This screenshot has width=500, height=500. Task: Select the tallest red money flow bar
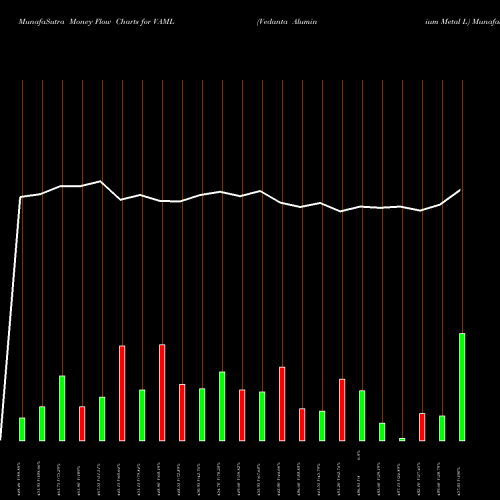point(162,393)
